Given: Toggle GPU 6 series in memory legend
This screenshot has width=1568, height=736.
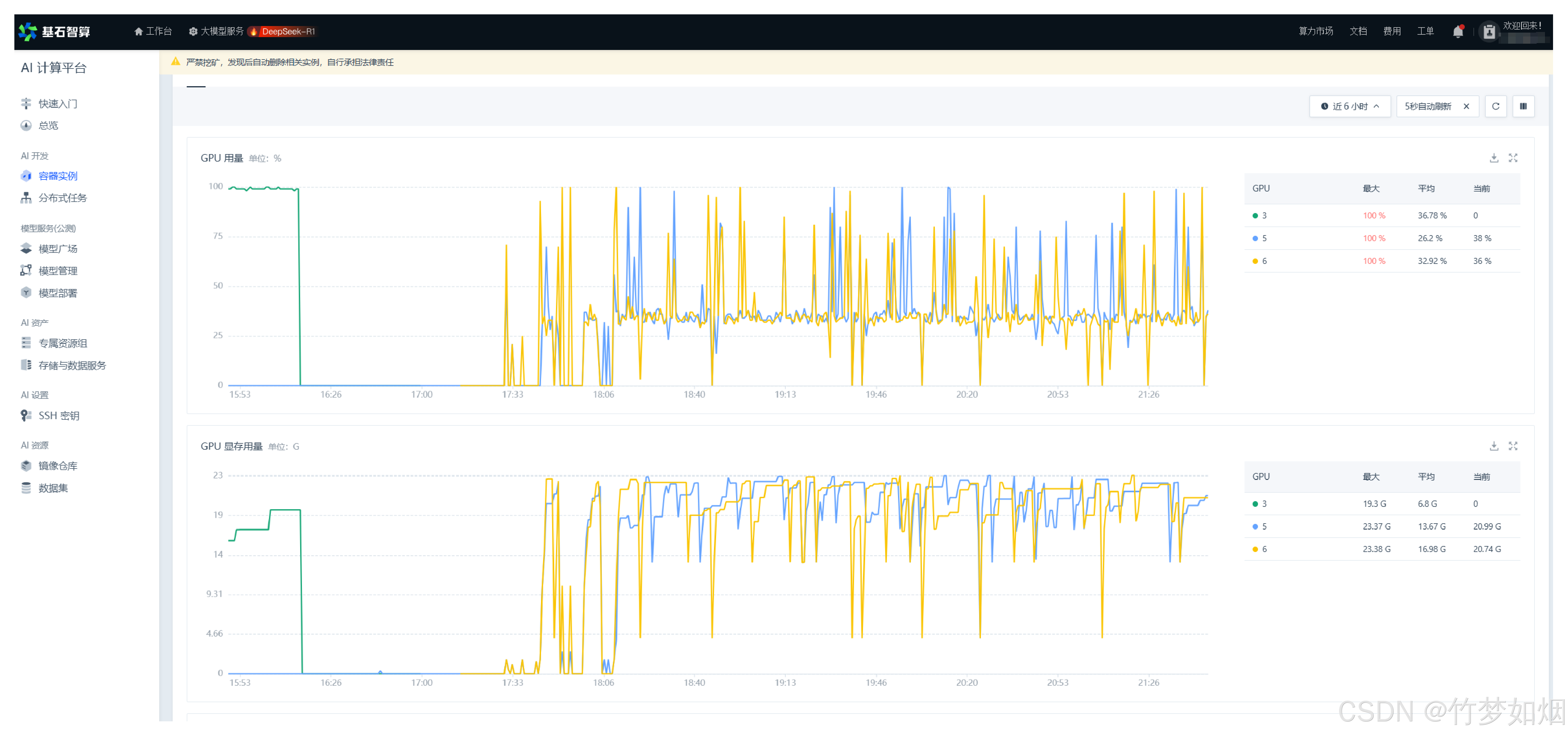Looking at the screenshot, I should tap(1264, 549).
